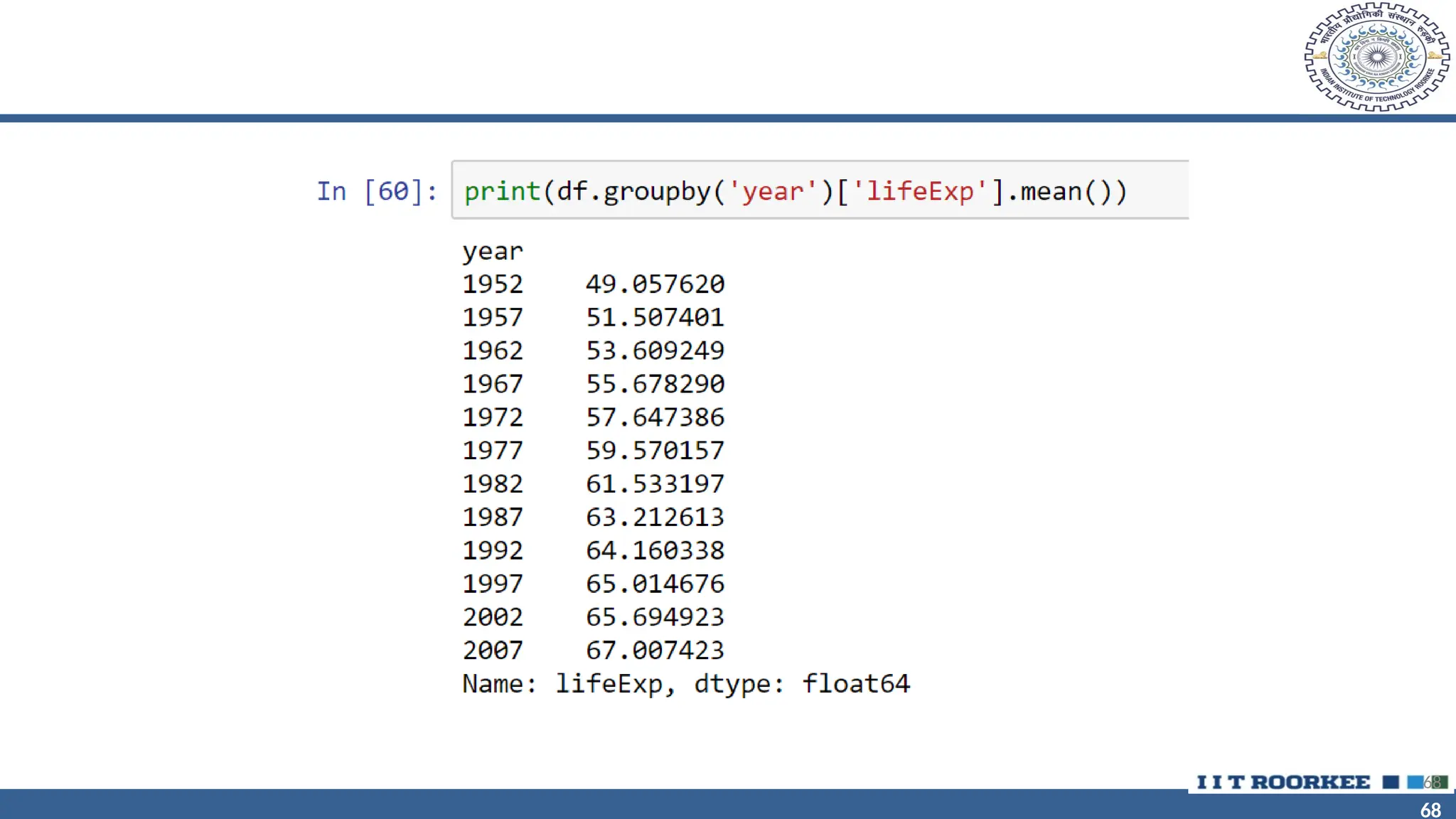
Task: Click the float64 dtype text
Action: click(856, 684)
